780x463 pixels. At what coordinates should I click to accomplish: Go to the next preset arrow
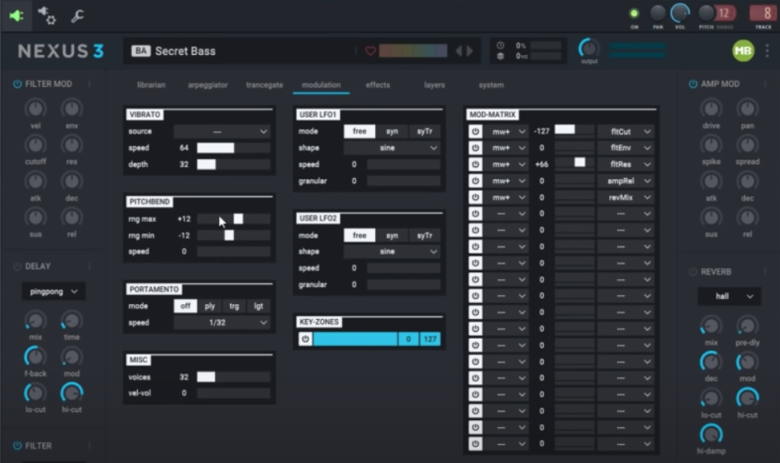[x=470, y=51]
